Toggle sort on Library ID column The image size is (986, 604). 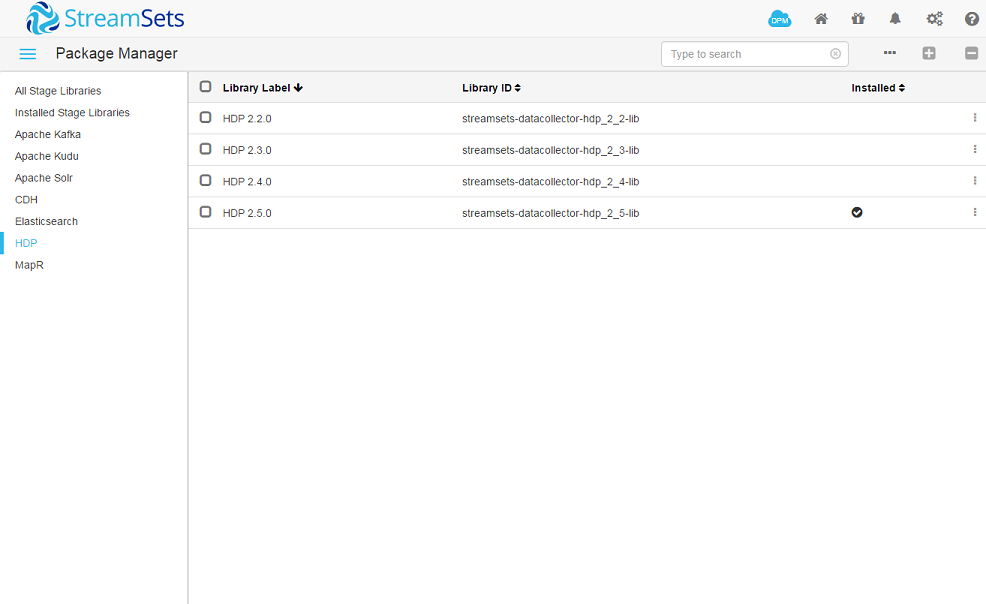point(491,87)
